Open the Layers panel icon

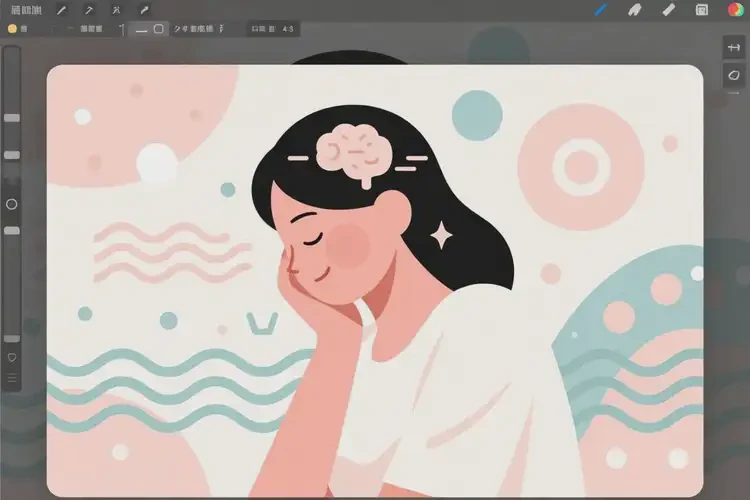coord(702,10)
